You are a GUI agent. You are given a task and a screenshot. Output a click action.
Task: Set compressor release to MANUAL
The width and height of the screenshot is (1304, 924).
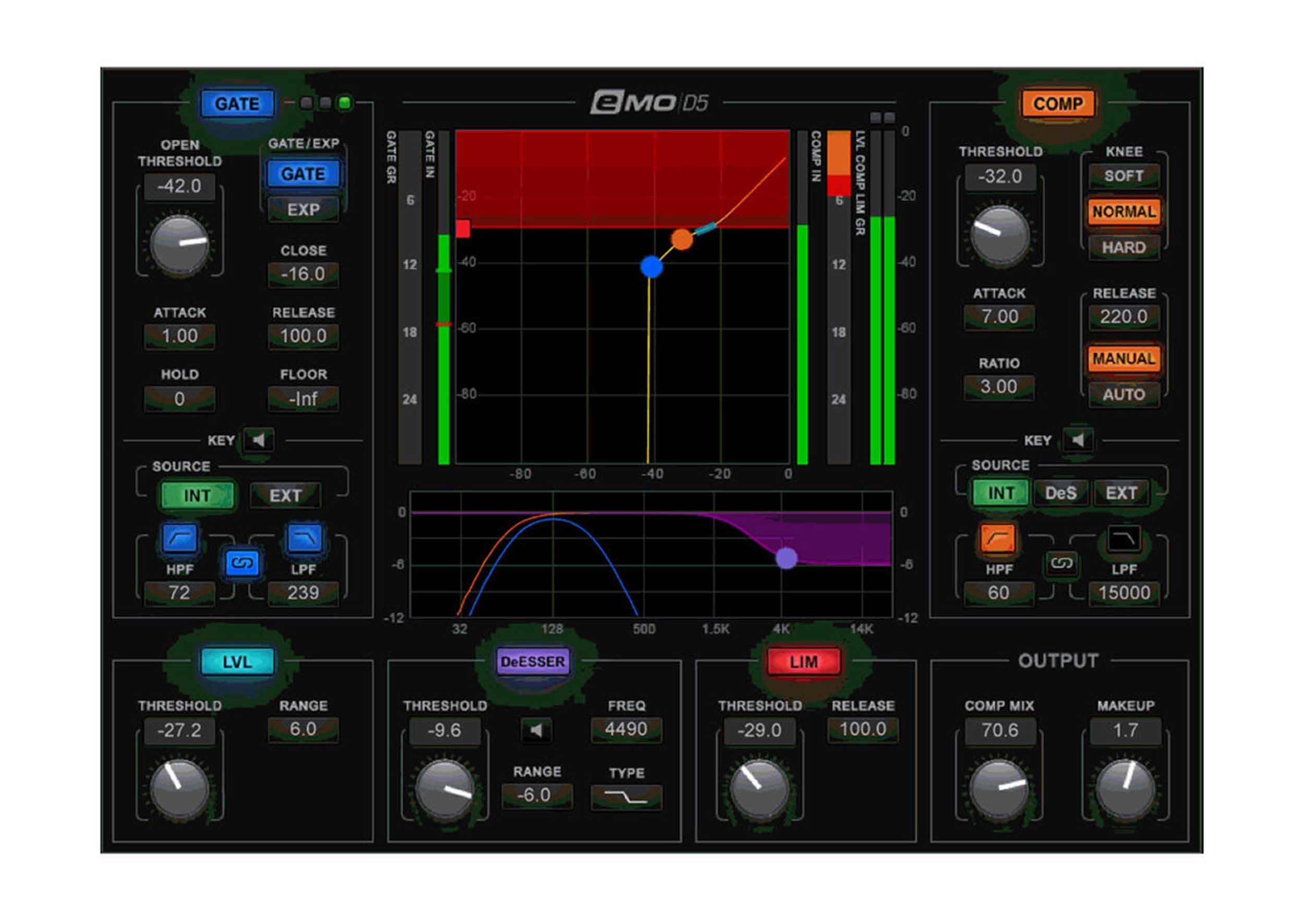point(1124,359)
